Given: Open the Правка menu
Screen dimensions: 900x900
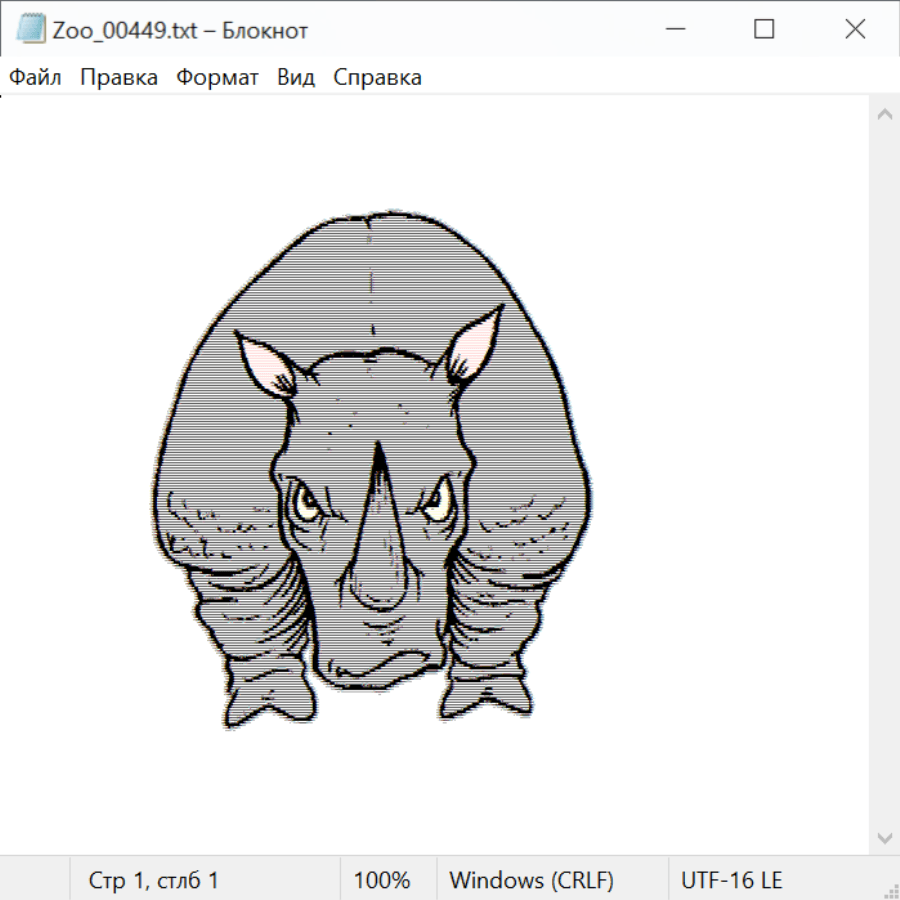Looking at the screenshot, I should (119, 78).
